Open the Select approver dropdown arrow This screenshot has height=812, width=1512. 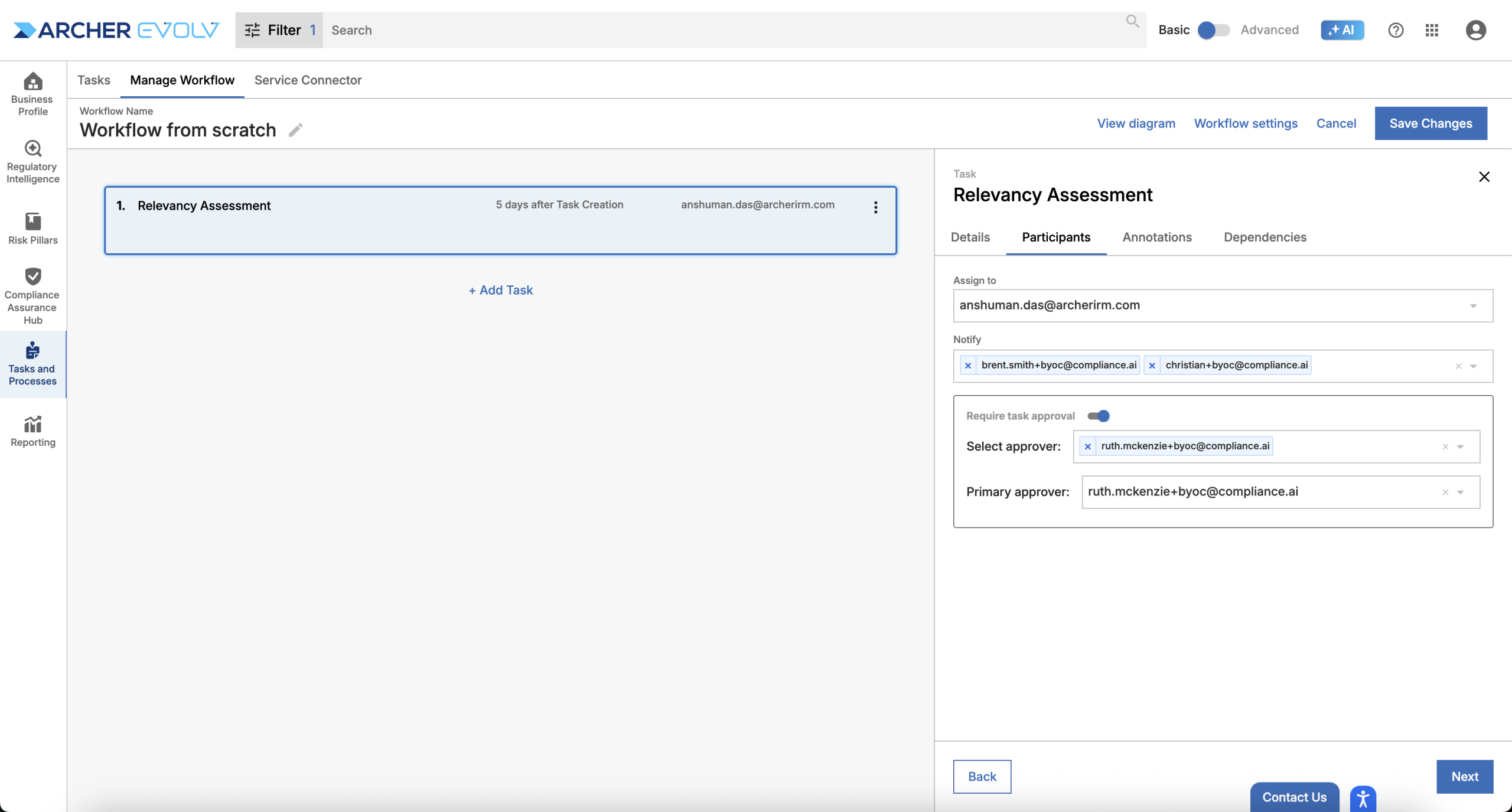[x=1460, y=447]
